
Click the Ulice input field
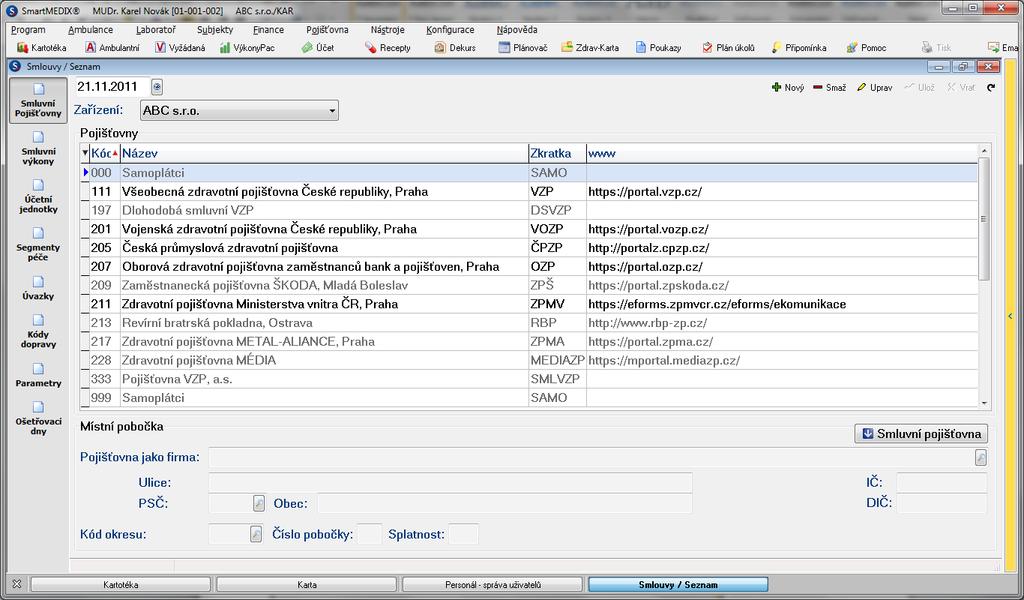click(450, 483)
